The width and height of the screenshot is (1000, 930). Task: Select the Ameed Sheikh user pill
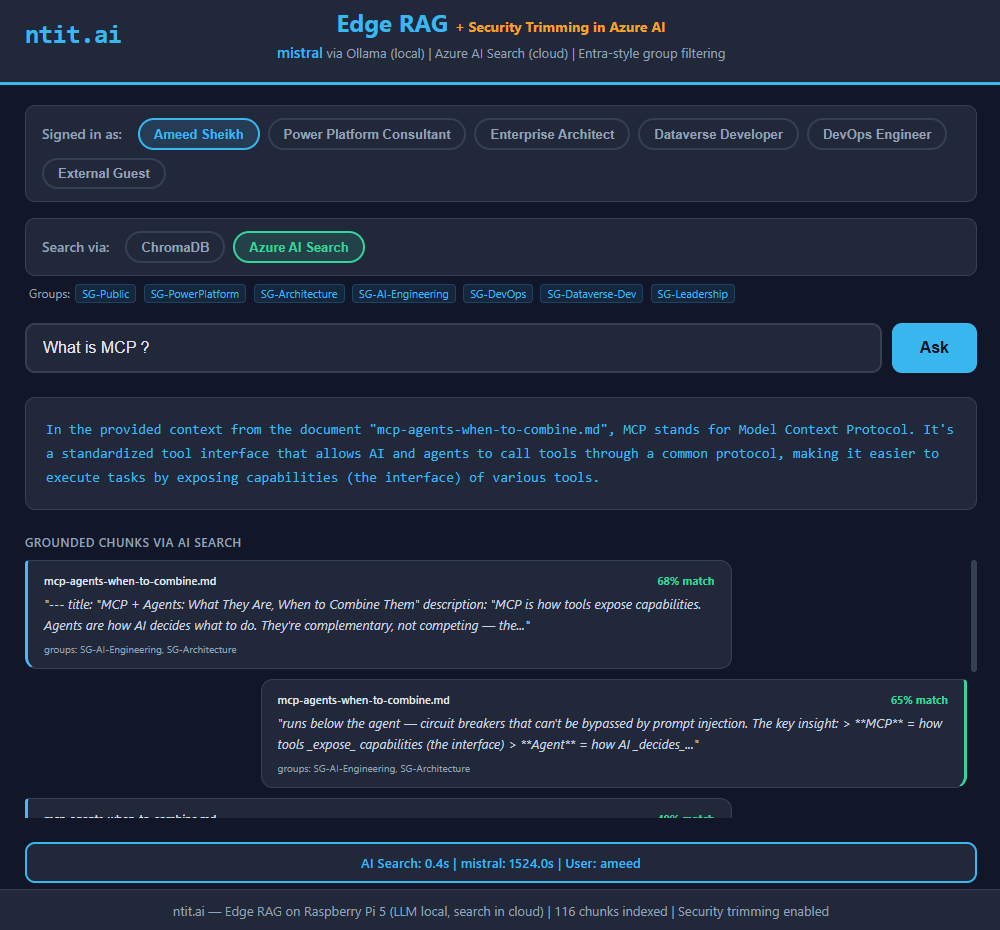click(199, 134)
